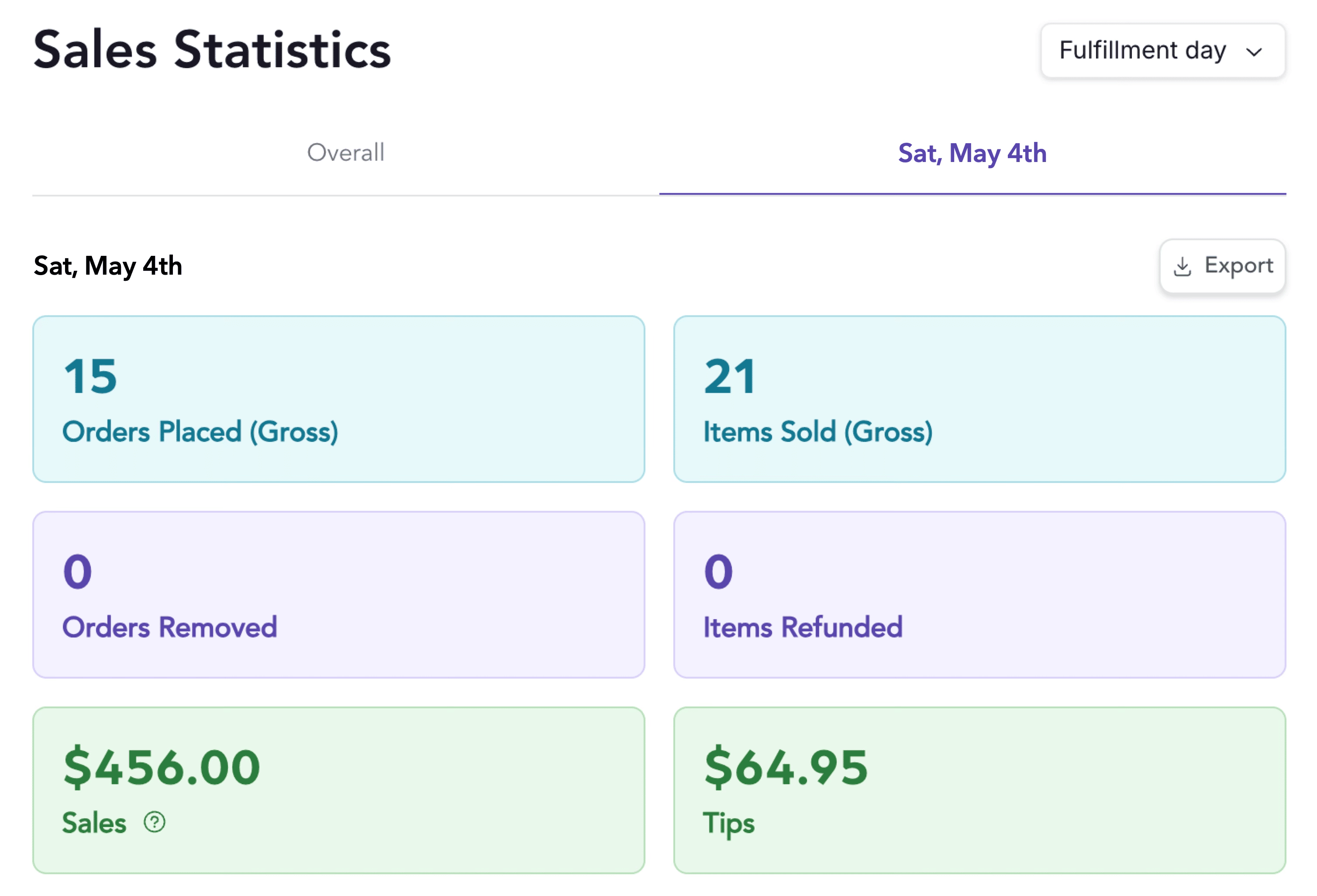Screen dimensions: 1317x896
Task: Click the Sat, May 4th section heading
Action: tap(108, 266)
